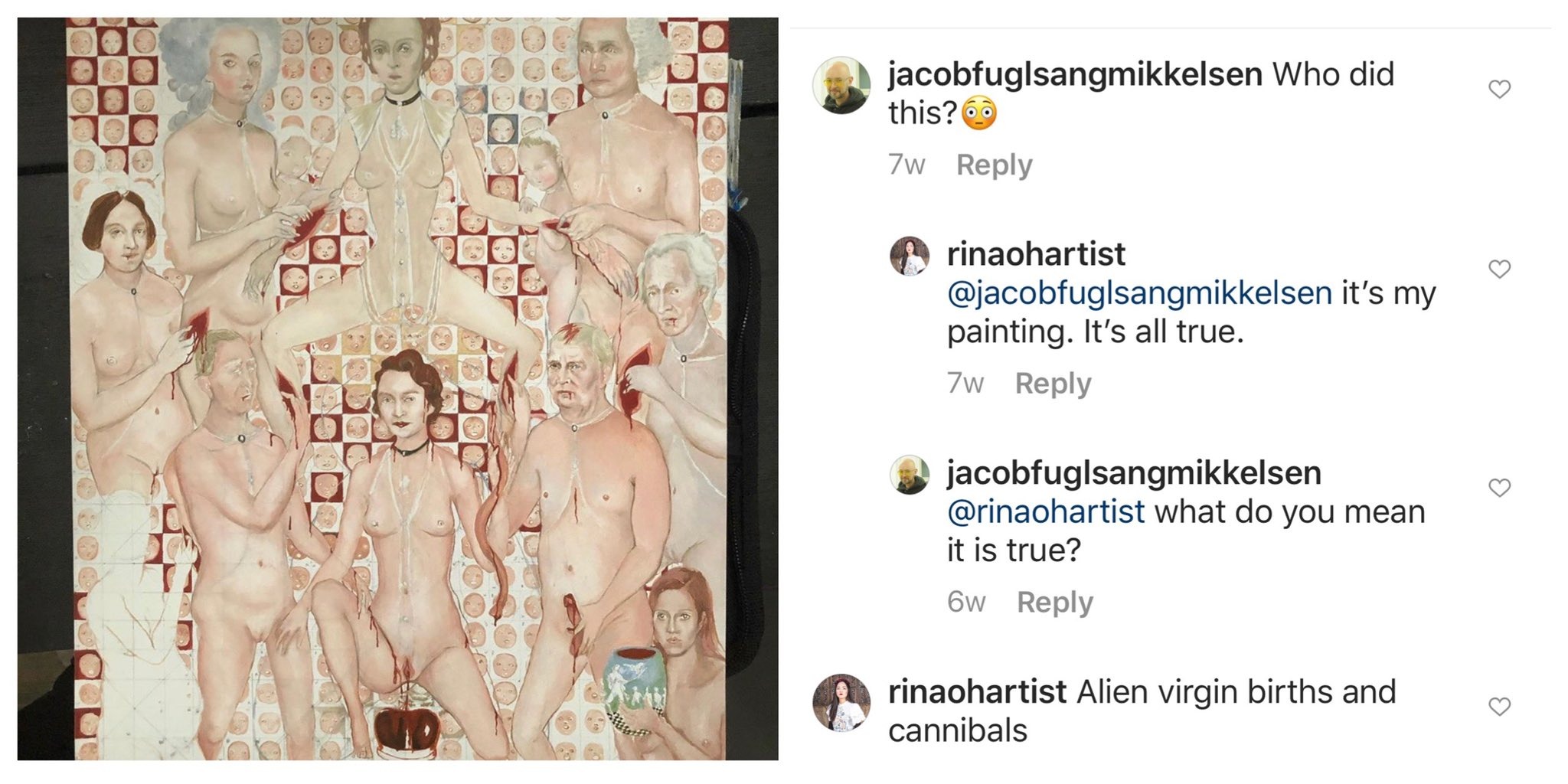Open jacobfuglsangmikkelsen username on first comment
Image resolution: width=1568 pixels, height=784 pixels.
[1075, 75]
